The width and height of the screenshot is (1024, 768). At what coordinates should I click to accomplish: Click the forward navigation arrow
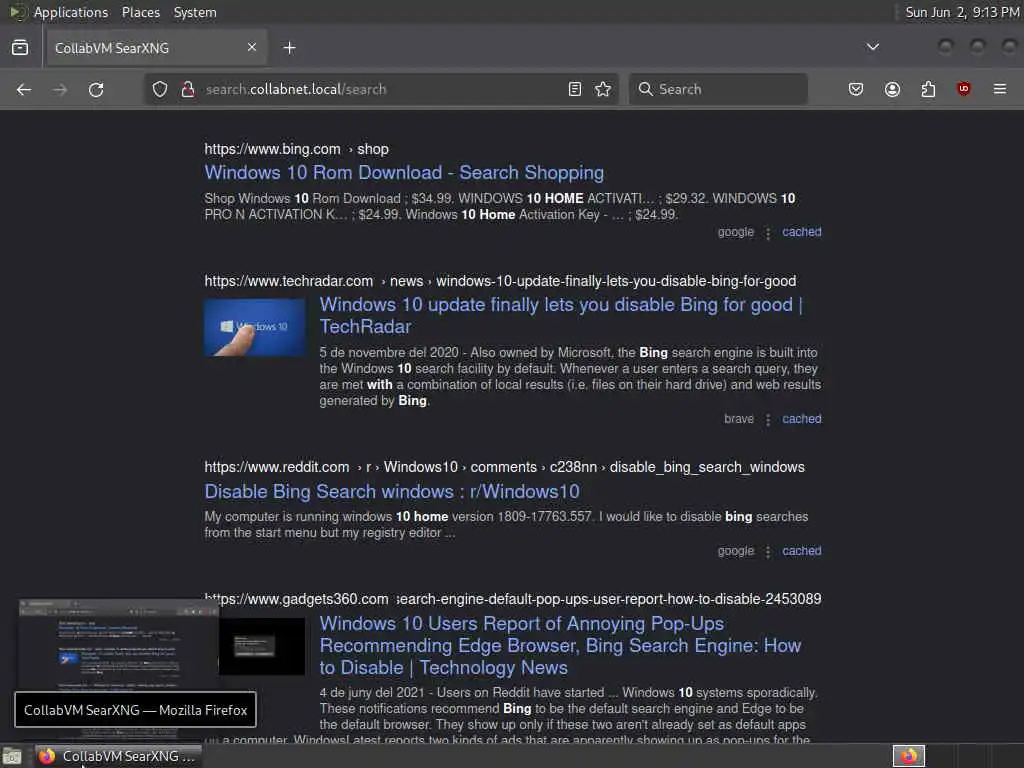[60, 89]
